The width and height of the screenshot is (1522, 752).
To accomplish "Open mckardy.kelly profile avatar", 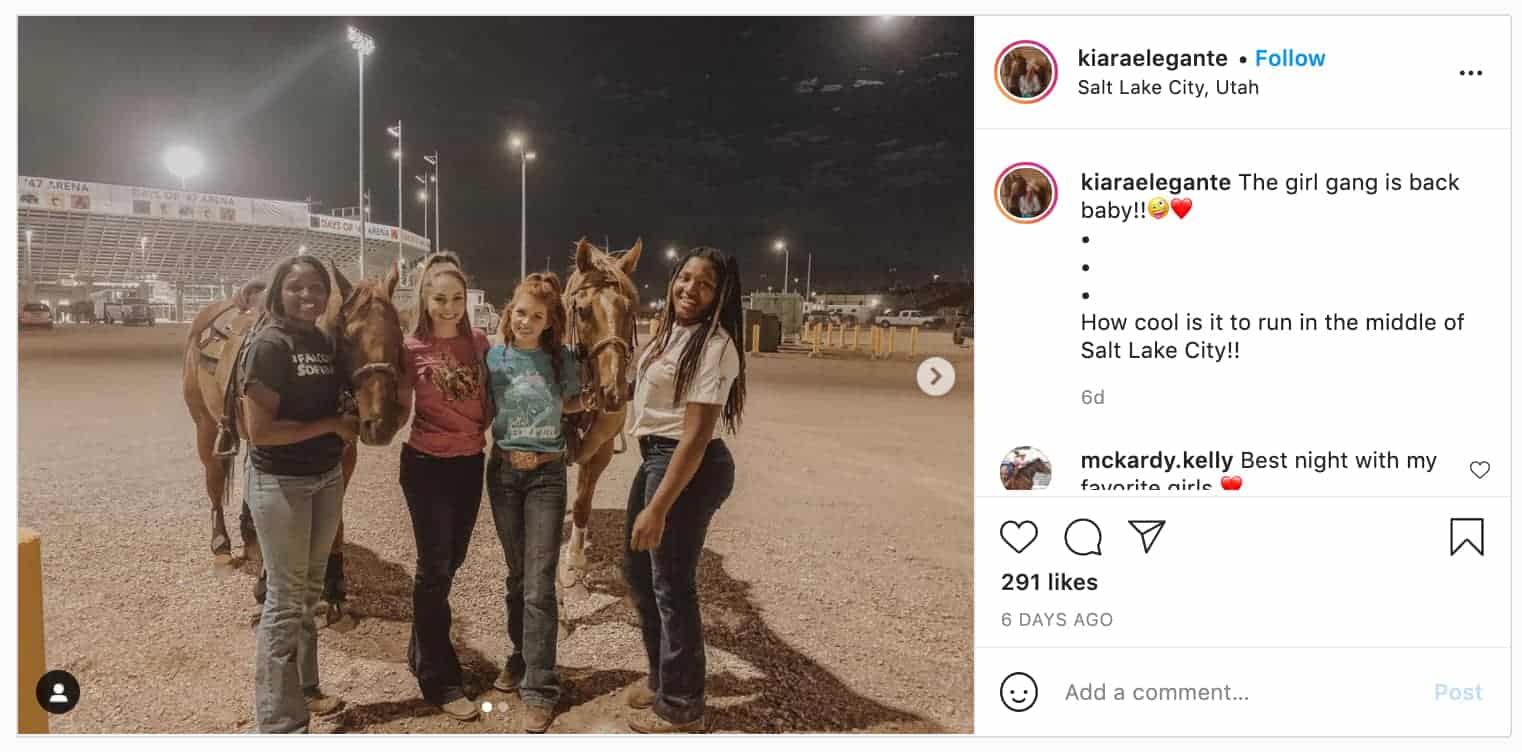I will coord(1026,469).
